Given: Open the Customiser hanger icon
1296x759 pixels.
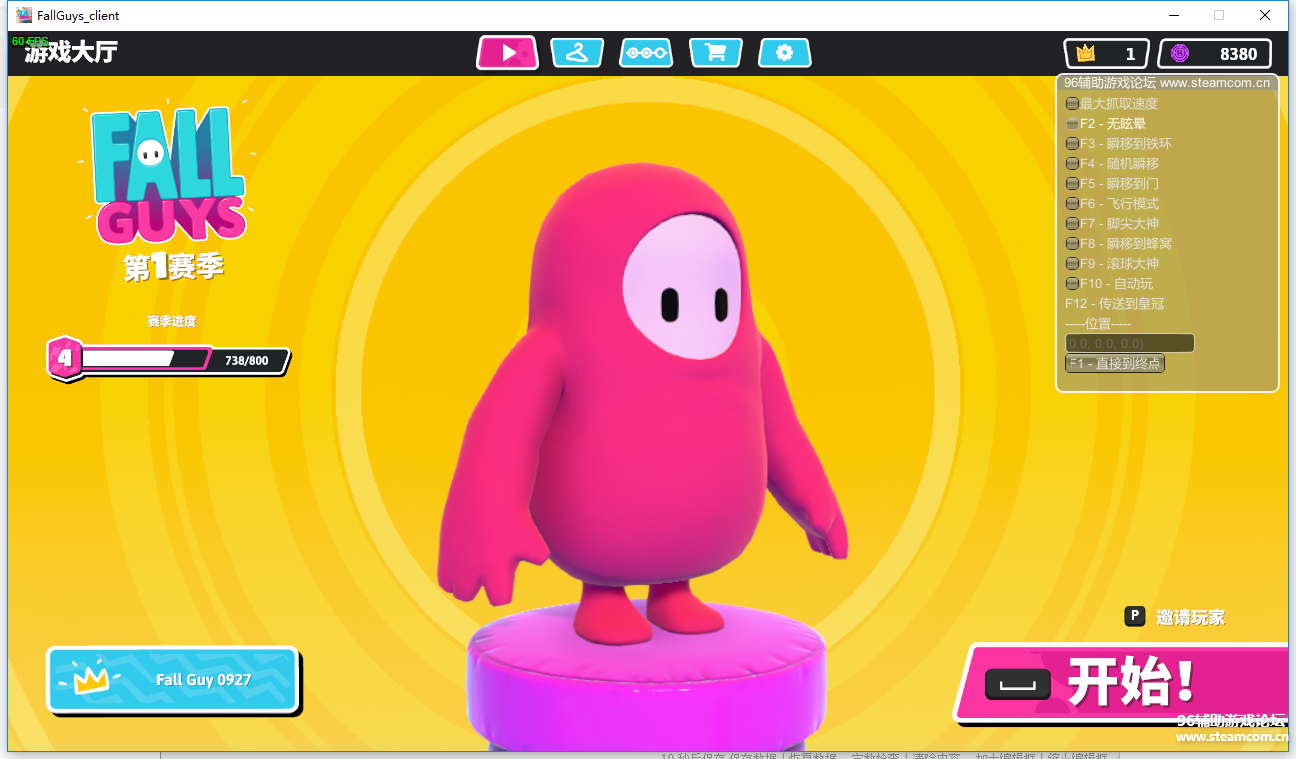Looking at the screenshot, I should 577,53.
